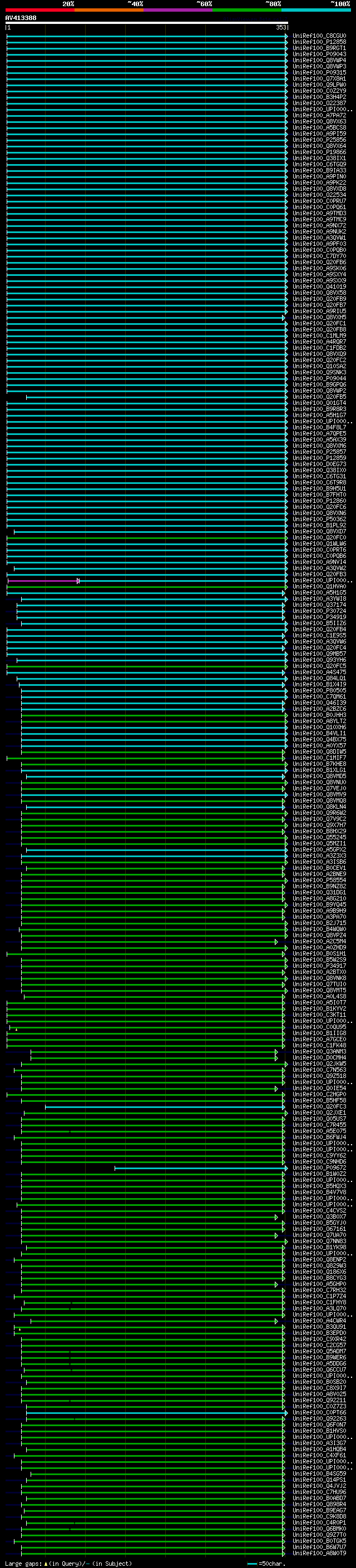This screenshot has width=356, height=1568.
Task: Click the cyan ~100% identity legend bar
Action: (316, 10)
